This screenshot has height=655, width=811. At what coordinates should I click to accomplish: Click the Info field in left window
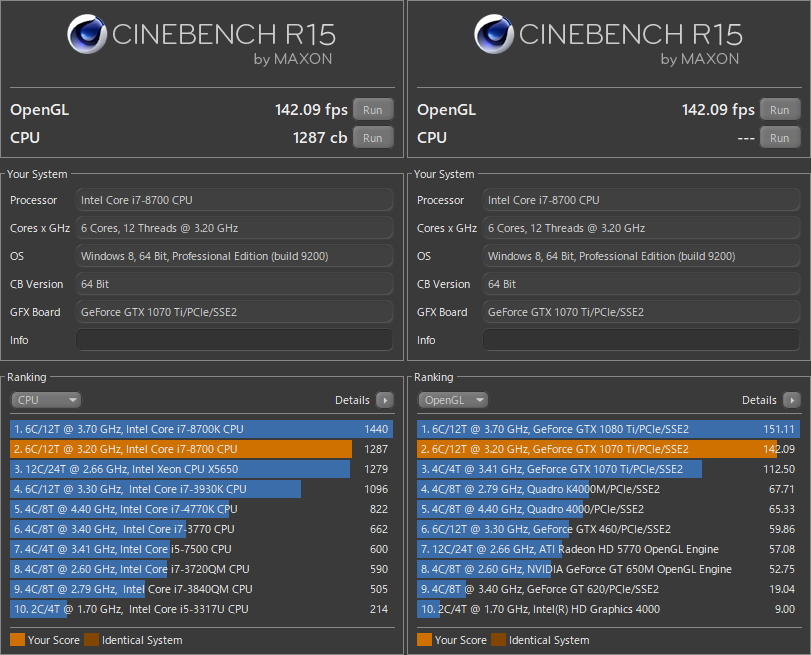(x=234, y=340)
